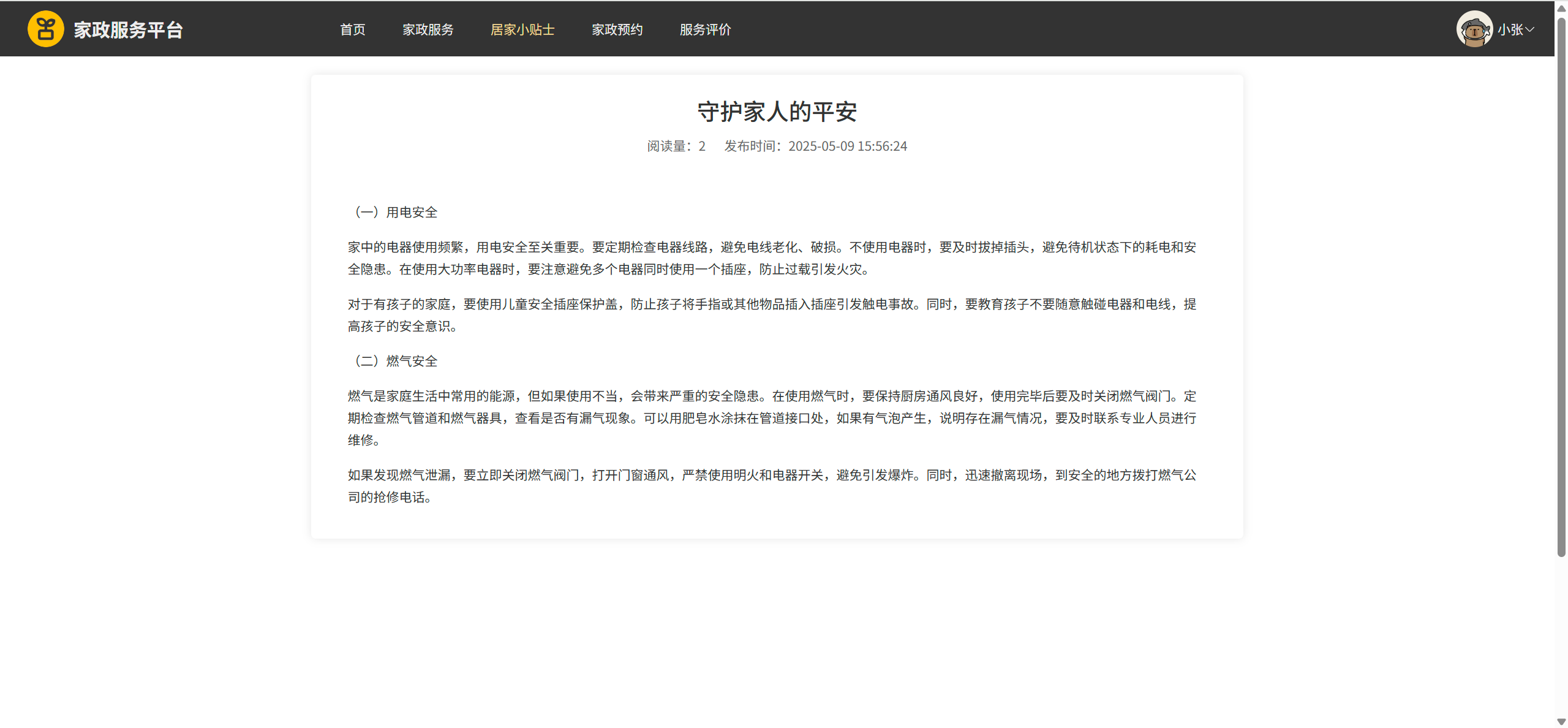Navigate to 服务评价 section
Image resolution: width=1568 pixels, height=728 pixels.
705,29
